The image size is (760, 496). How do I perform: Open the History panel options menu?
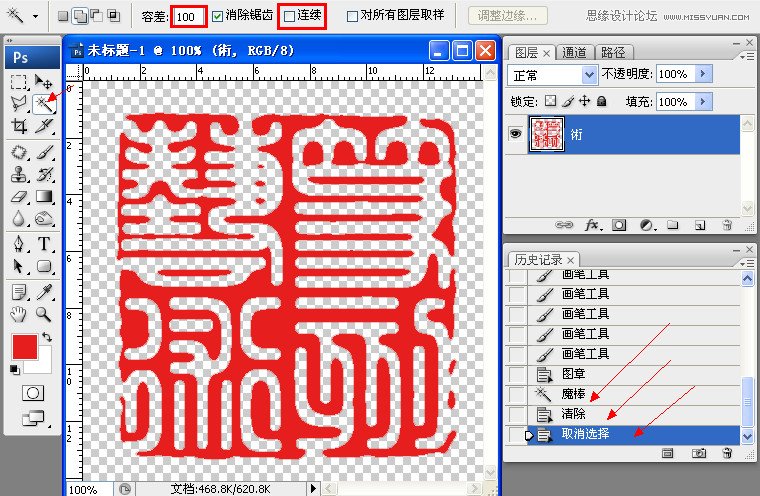[x=746, y=263]
